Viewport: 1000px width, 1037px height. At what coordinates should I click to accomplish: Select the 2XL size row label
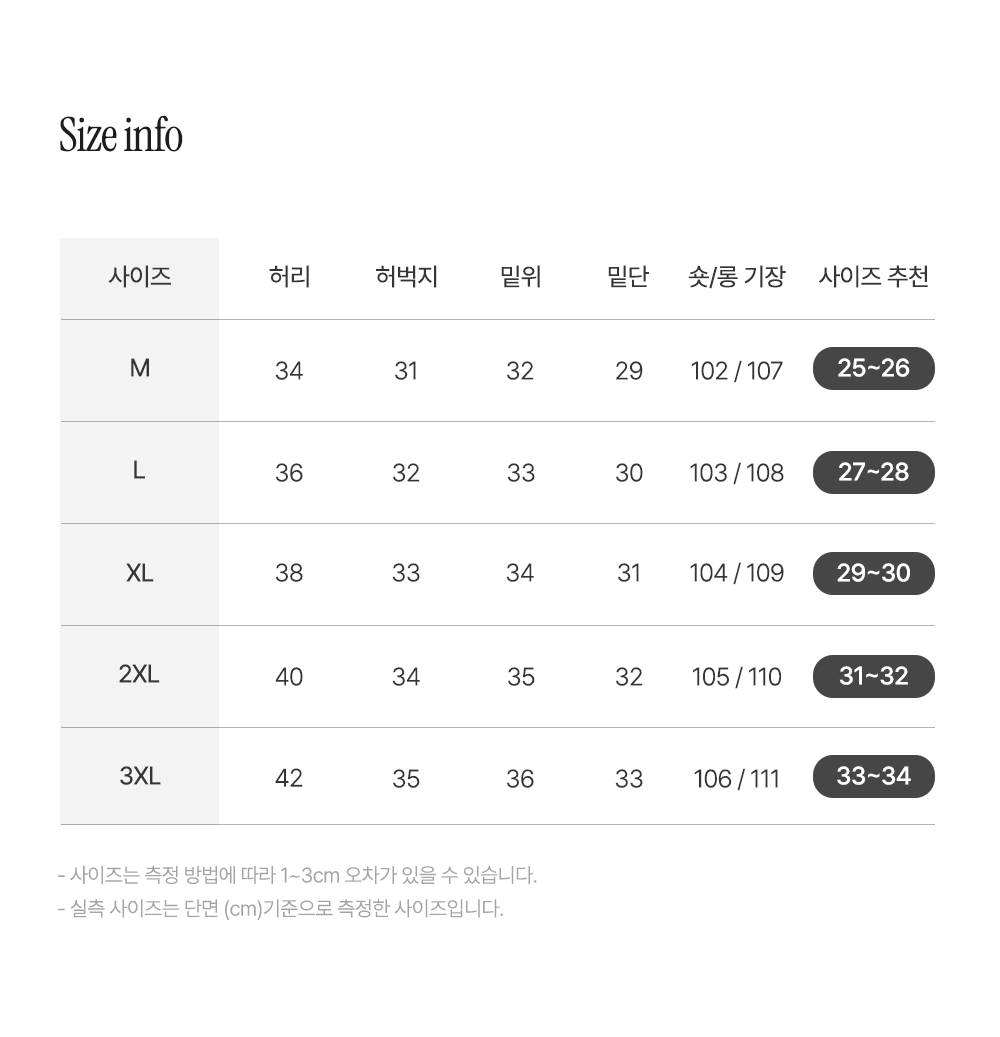tap(139, 674)
